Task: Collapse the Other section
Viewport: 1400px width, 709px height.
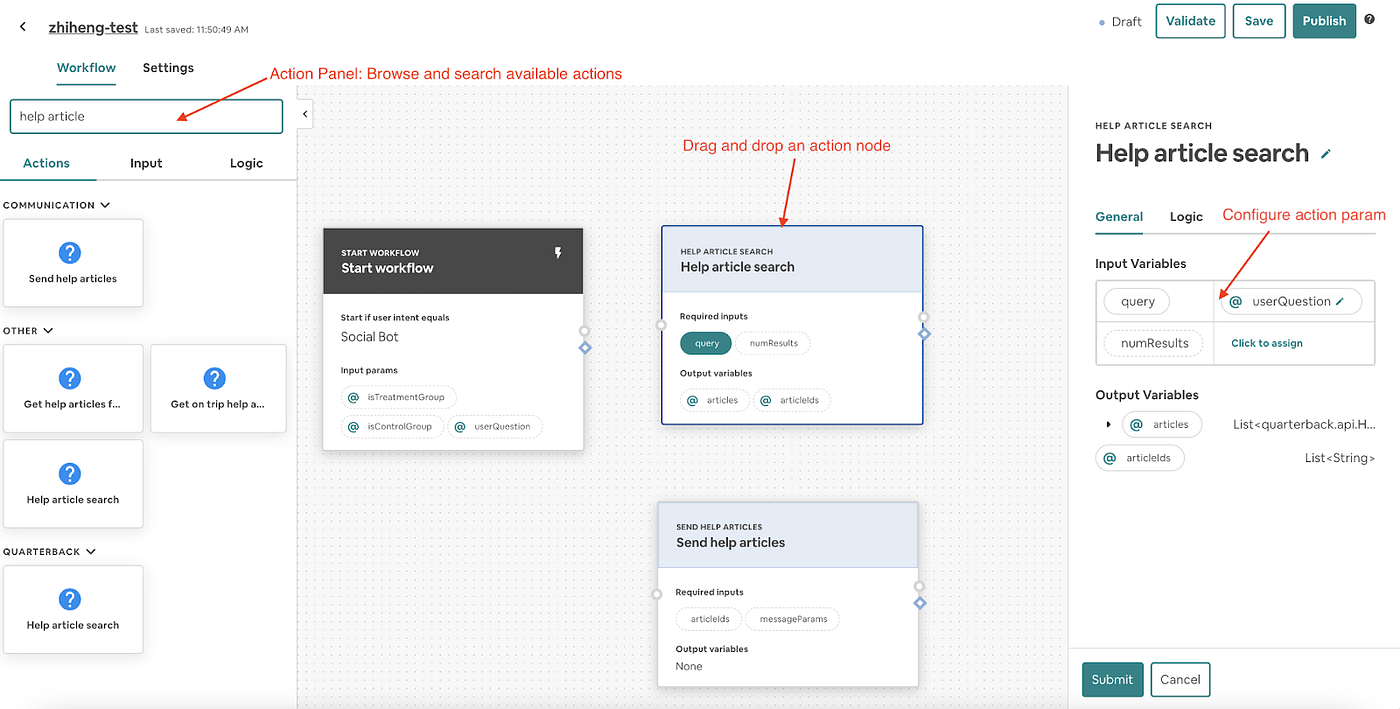Action: click(48, 330)
